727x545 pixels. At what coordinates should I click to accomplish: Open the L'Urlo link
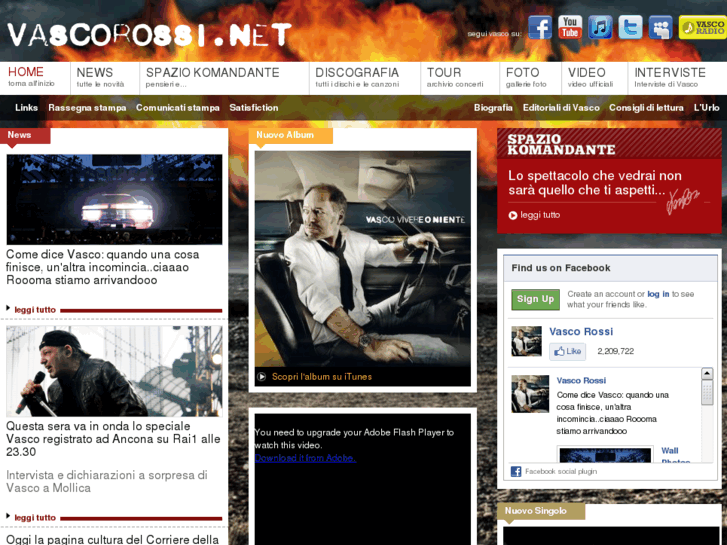pyautogui.click(x=707, y=108)
